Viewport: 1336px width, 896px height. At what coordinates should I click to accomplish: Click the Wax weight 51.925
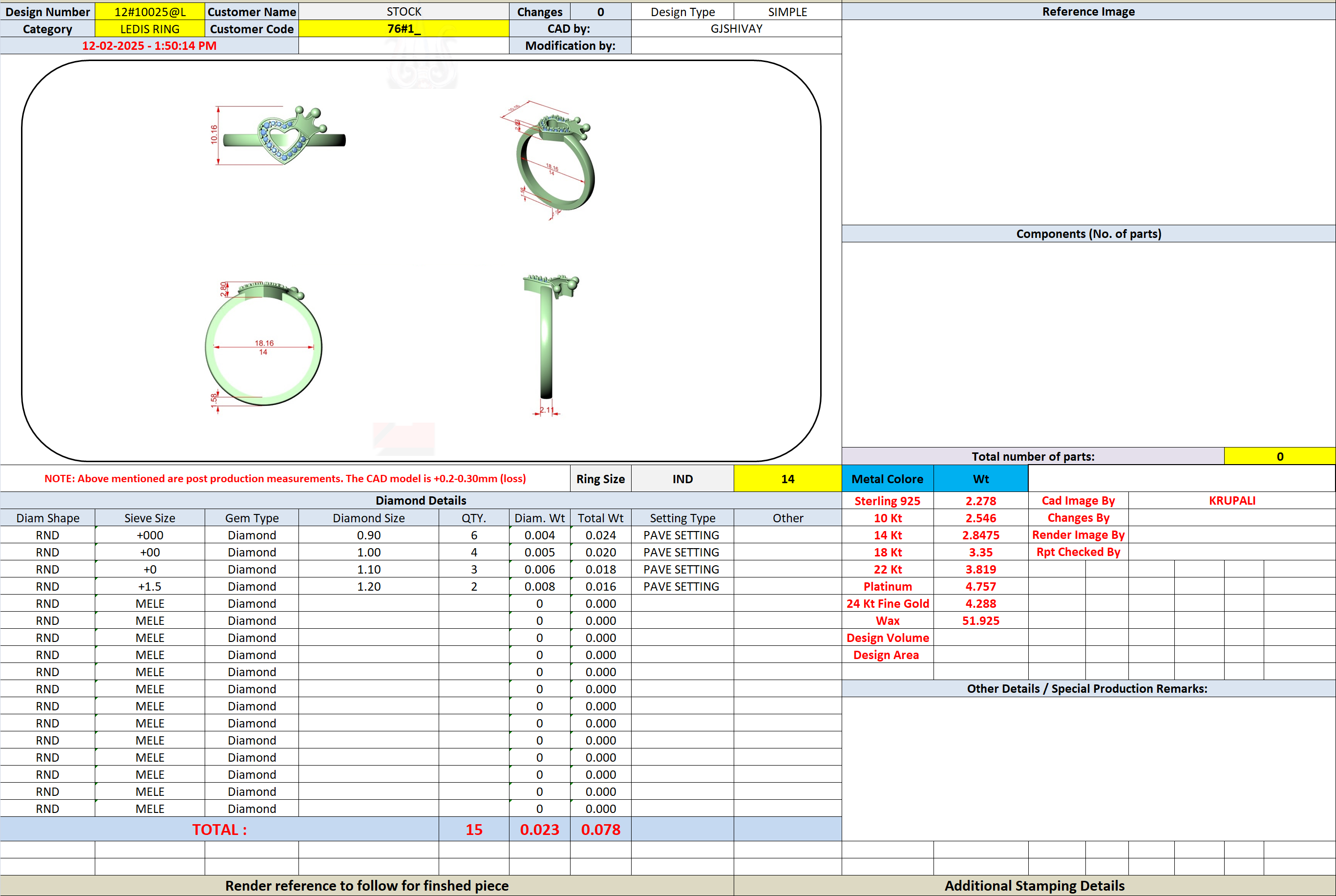click(x=980, y=620)
